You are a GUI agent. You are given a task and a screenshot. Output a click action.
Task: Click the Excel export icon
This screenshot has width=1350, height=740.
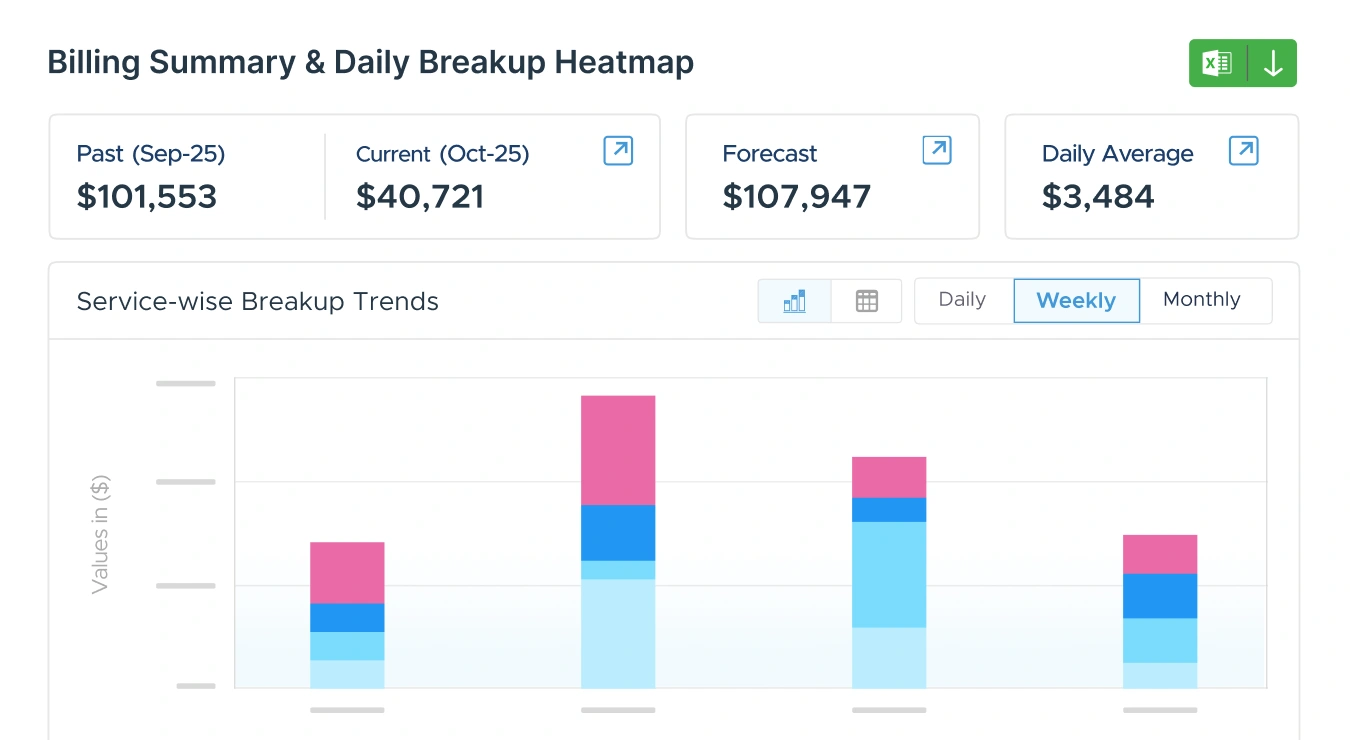click(x=1217, y=63)
